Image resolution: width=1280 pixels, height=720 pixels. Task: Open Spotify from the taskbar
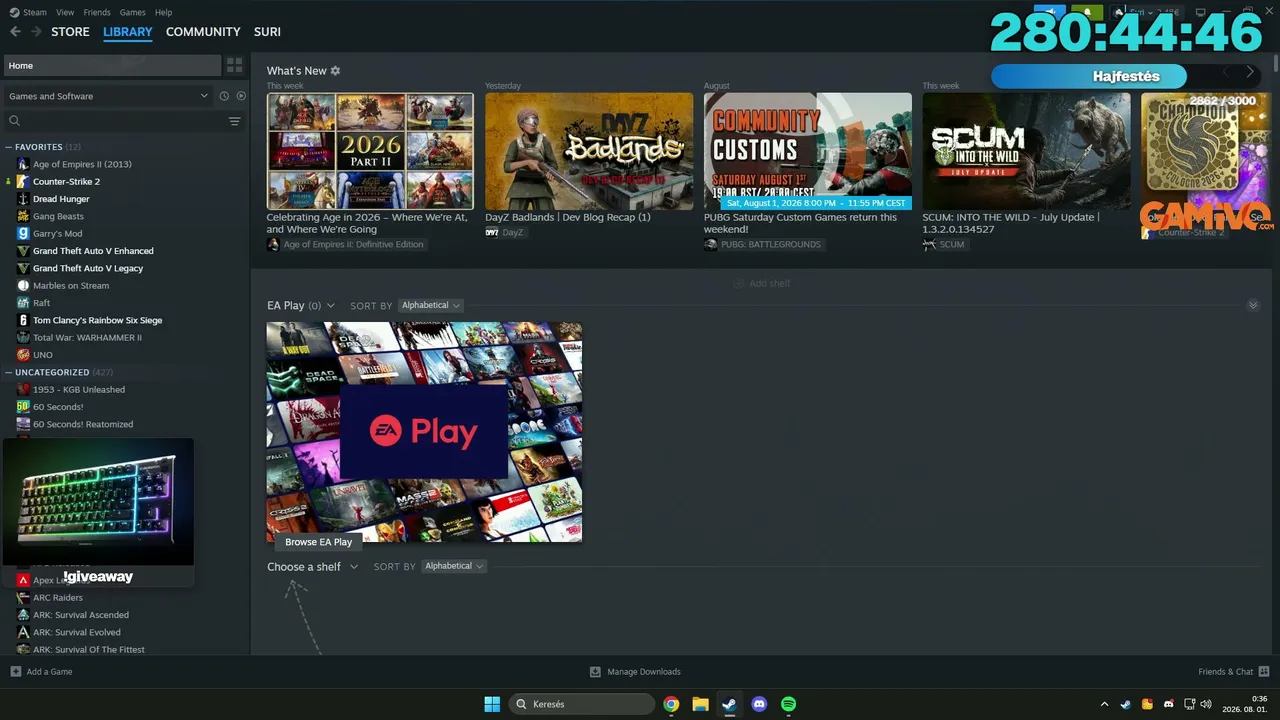pos(788,704)
